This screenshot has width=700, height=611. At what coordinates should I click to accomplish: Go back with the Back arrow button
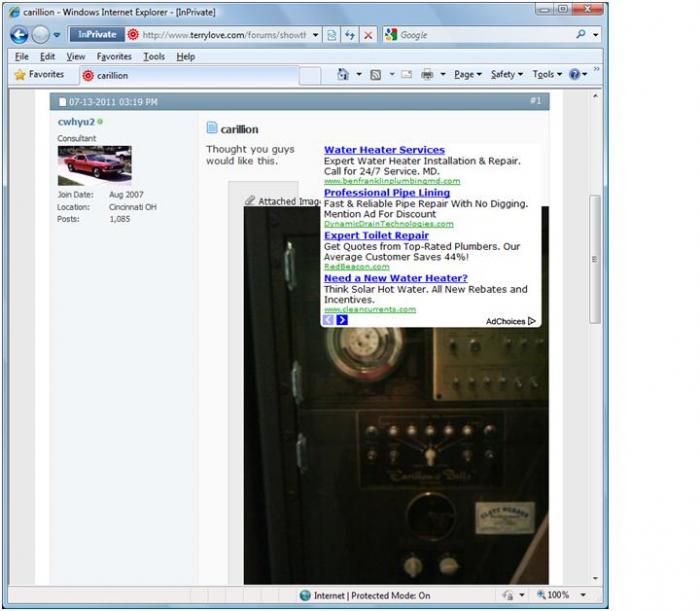[19, 35]
